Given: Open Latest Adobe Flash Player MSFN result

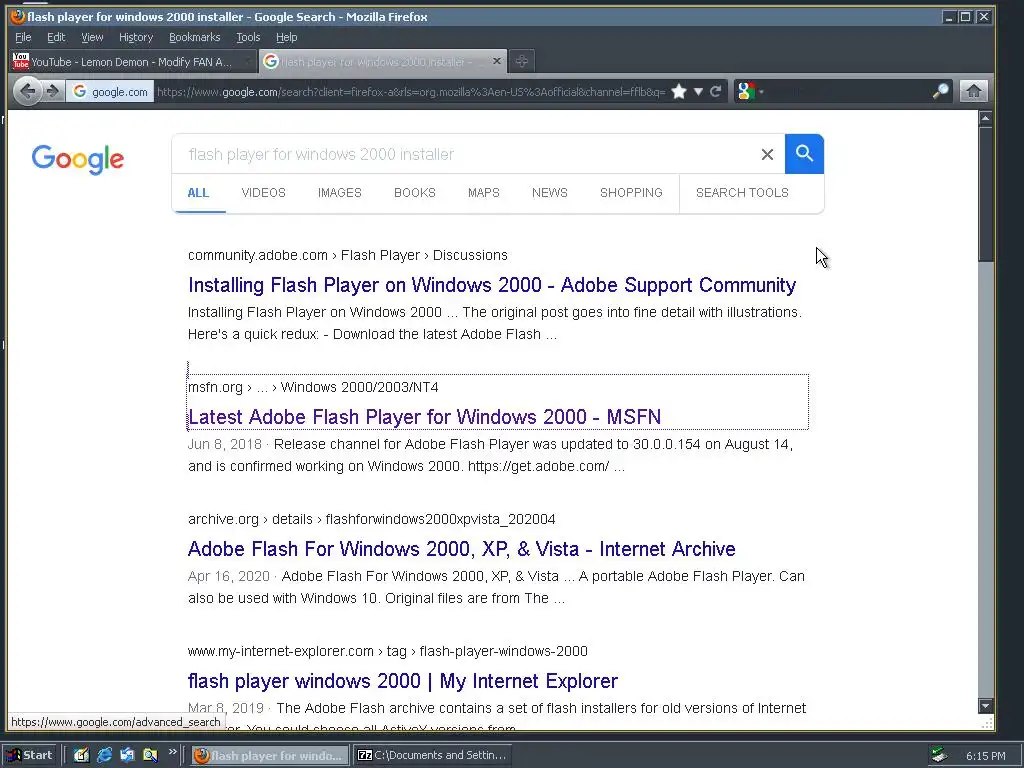Looking at the screenshot, I should 424,417.
